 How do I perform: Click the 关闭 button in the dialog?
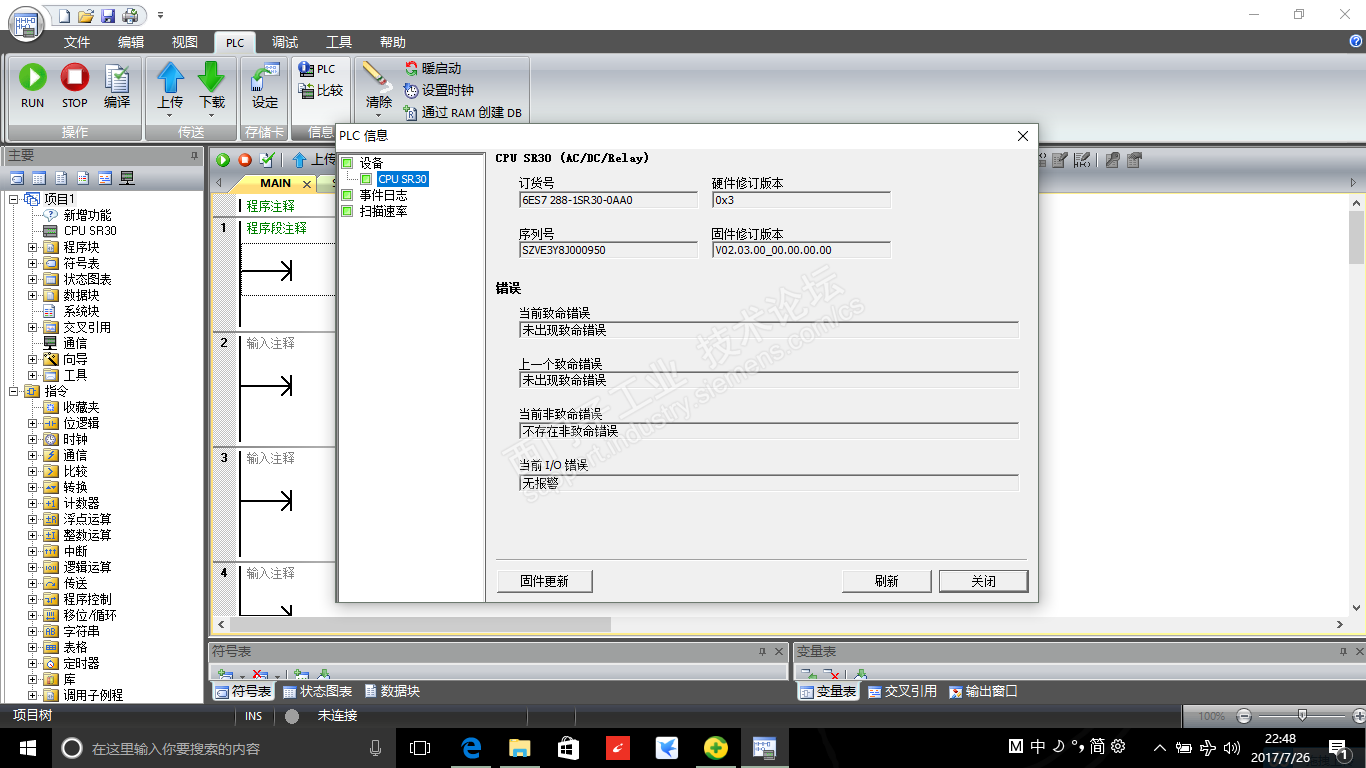(x=983, y=581)
